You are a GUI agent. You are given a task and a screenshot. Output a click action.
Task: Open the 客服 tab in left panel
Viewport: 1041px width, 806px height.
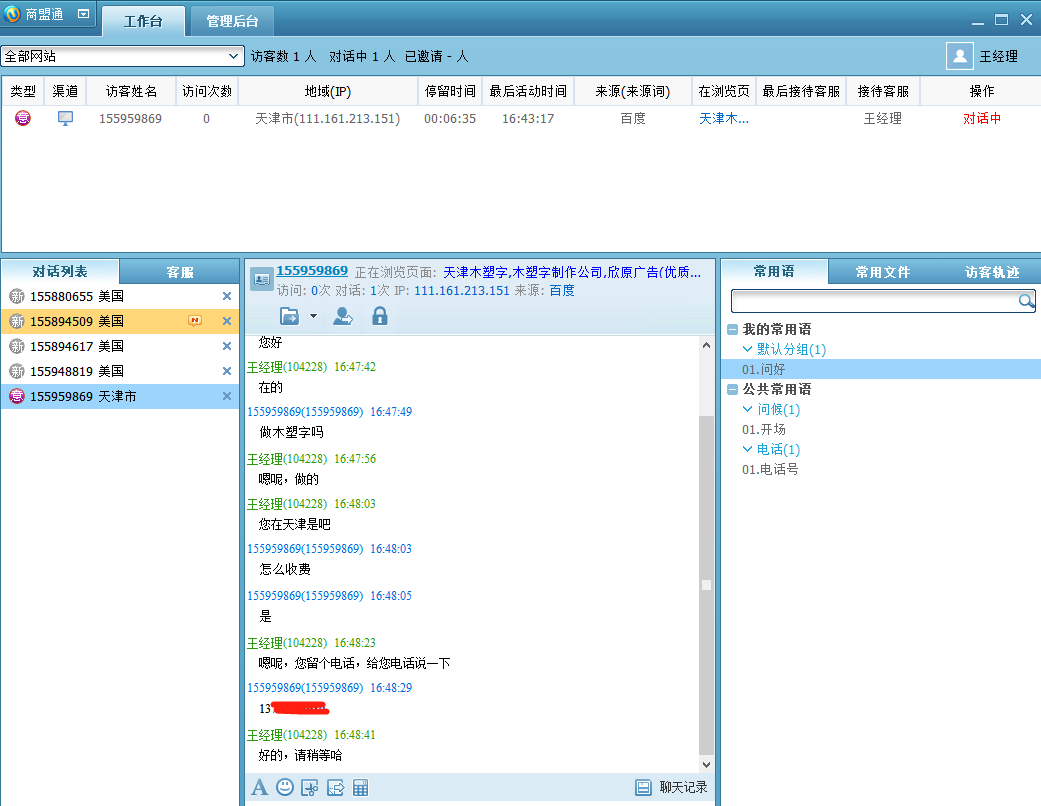[180, 272]
